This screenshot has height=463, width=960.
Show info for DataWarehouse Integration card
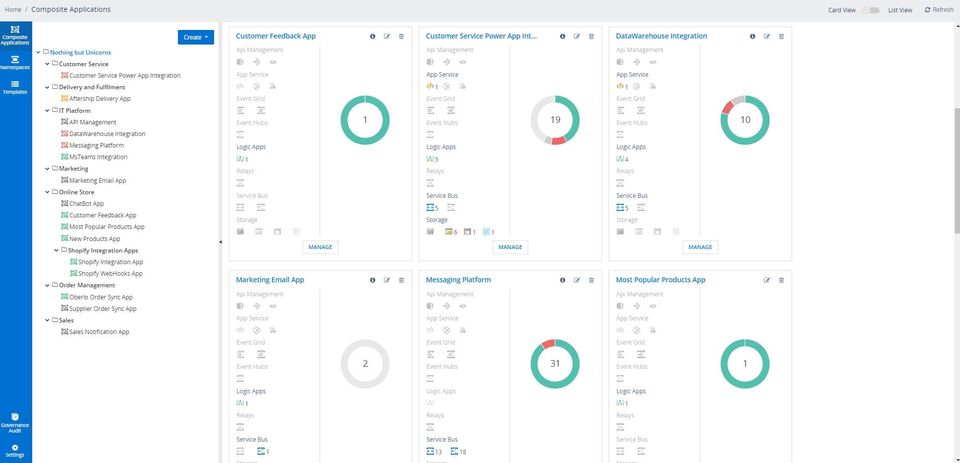[x=752, y=37]
